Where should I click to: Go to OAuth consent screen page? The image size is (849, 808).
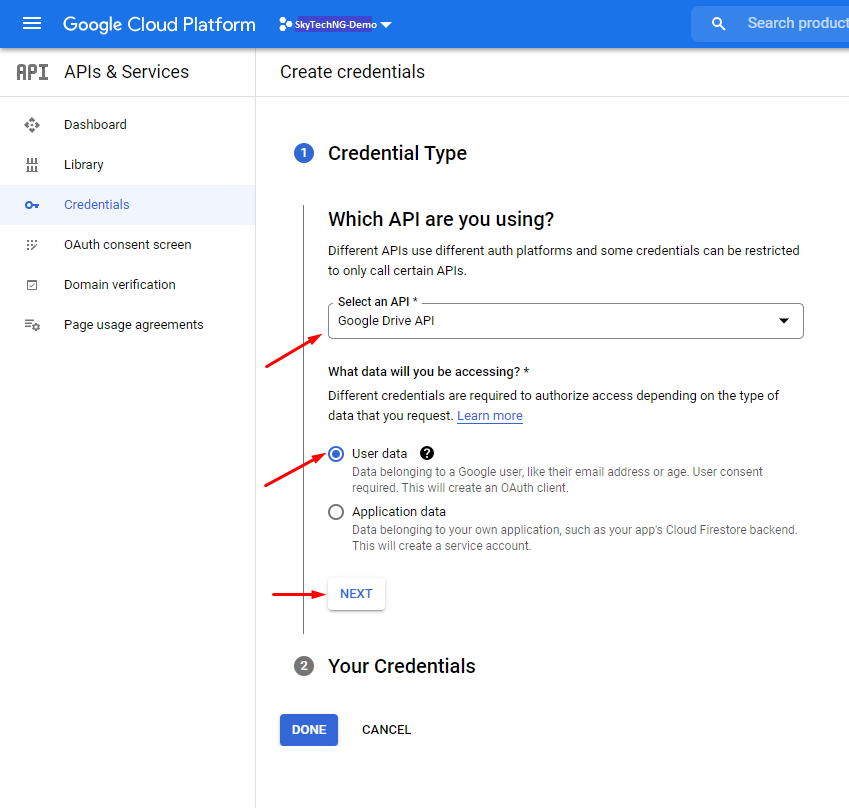click(127, 245)
